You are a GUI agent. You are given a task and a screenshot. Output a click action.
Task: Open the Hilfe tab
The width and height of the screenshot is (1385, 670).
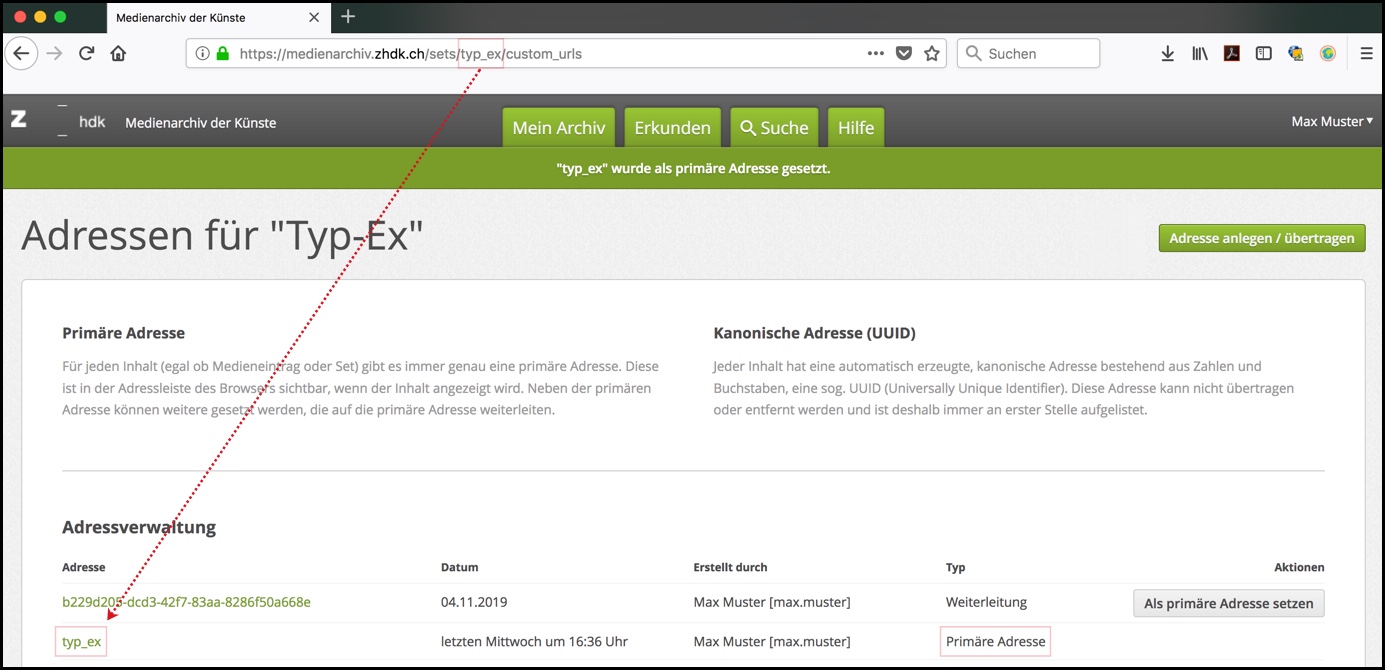pos(856,128)
